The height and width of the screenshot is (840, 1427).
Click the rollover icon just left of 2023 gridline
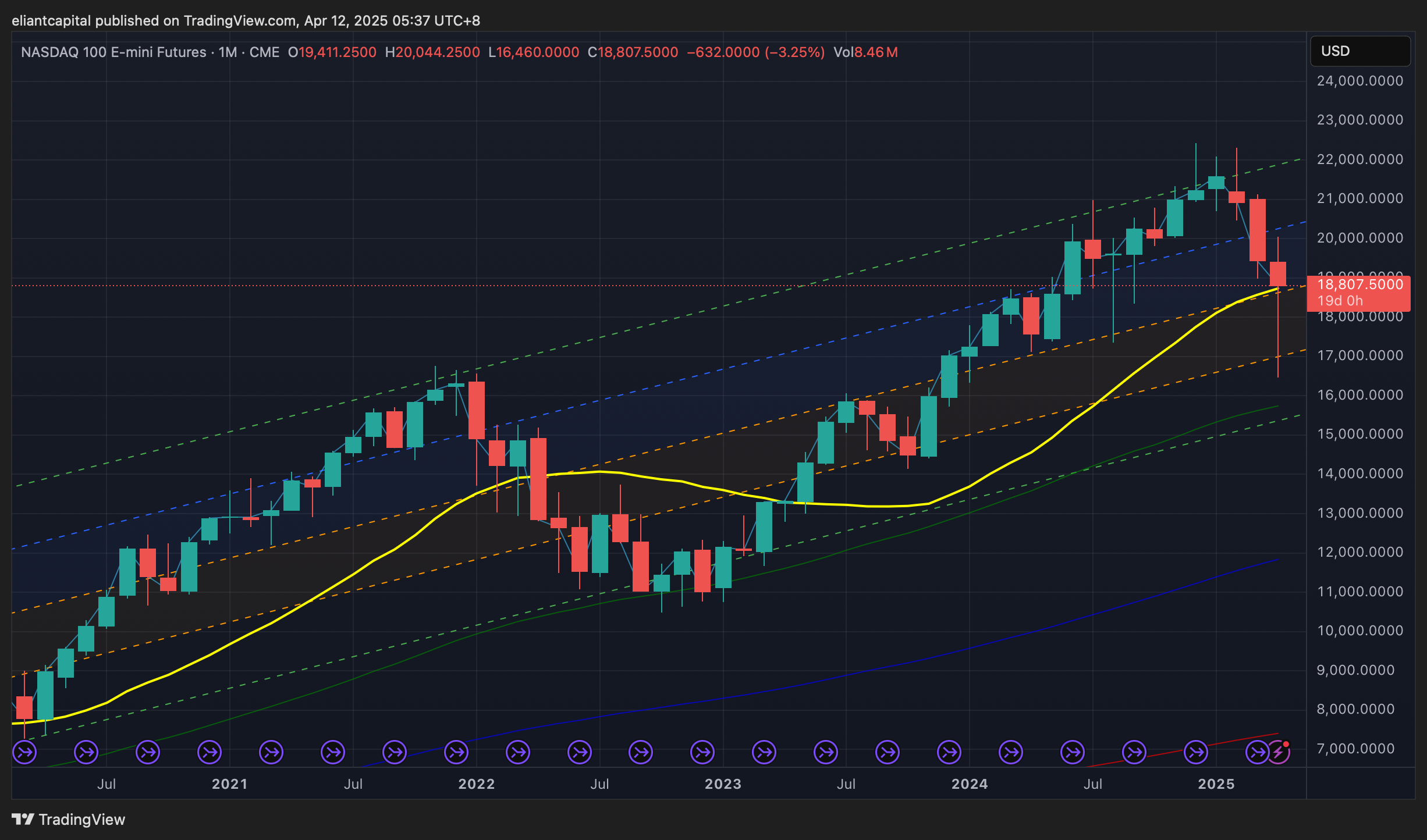pyautogui.click(x=702, y=753)
